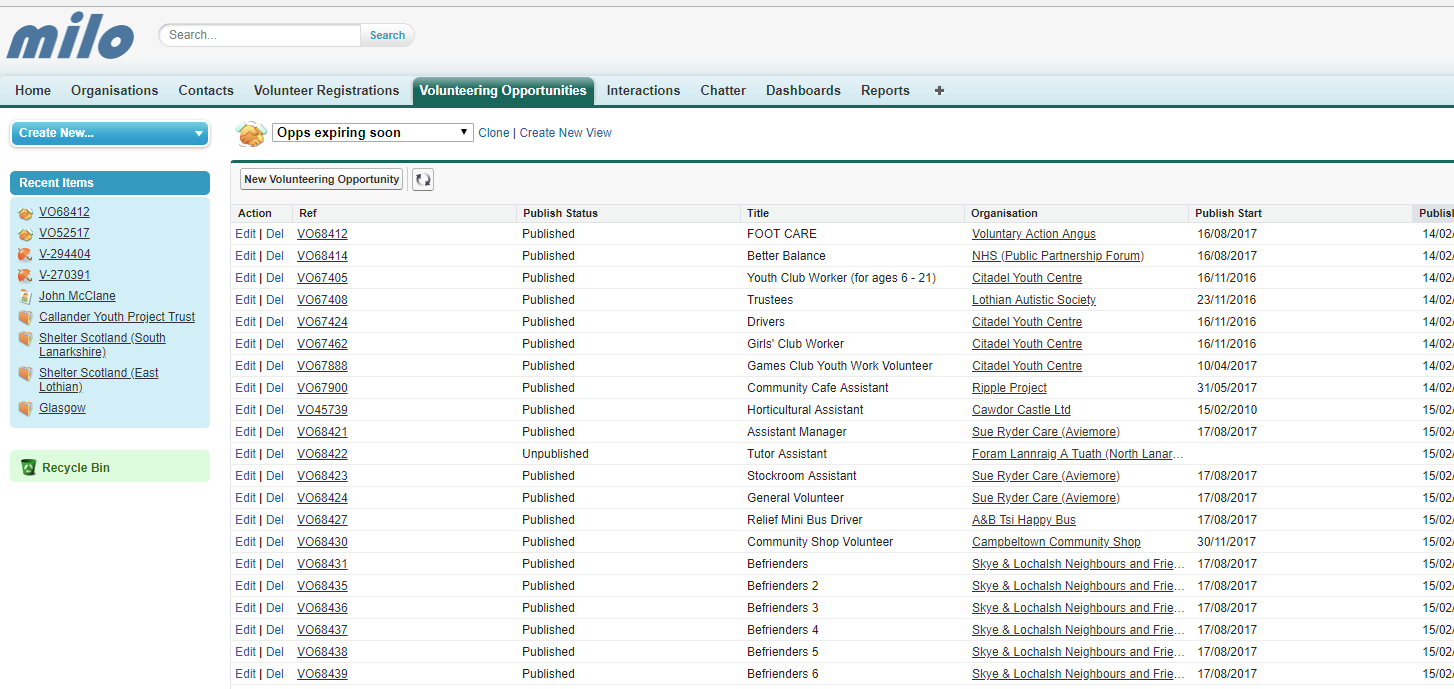The height and width of the screenshot is (689, 1454).
Task: Open Lothian Autistic Society link
Action: (1034, 300)
